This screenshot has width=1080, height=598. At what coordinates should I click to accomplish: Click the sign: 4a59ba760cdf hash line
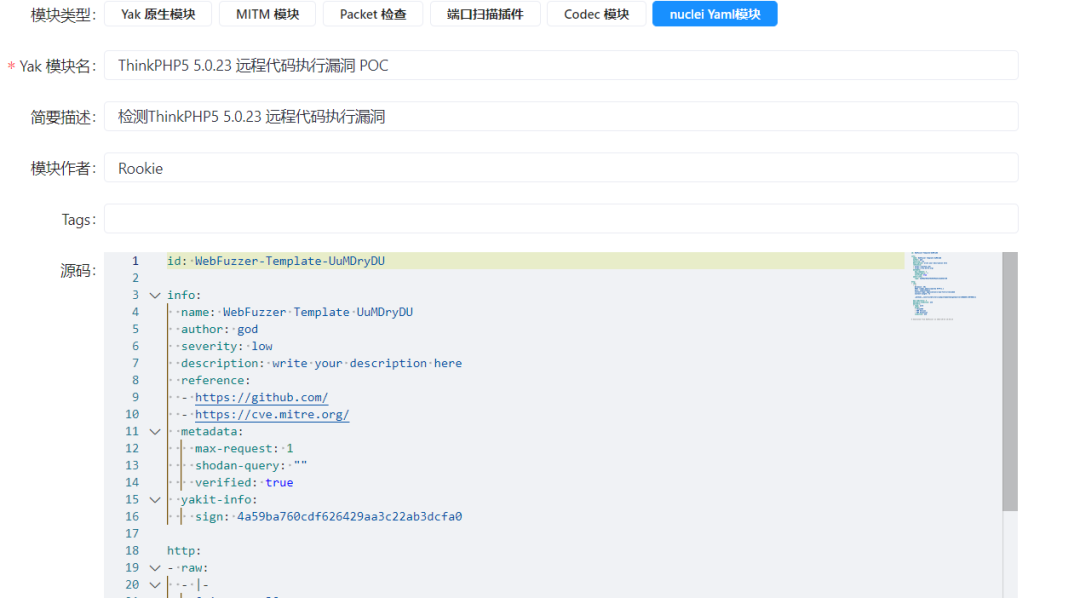329,517
